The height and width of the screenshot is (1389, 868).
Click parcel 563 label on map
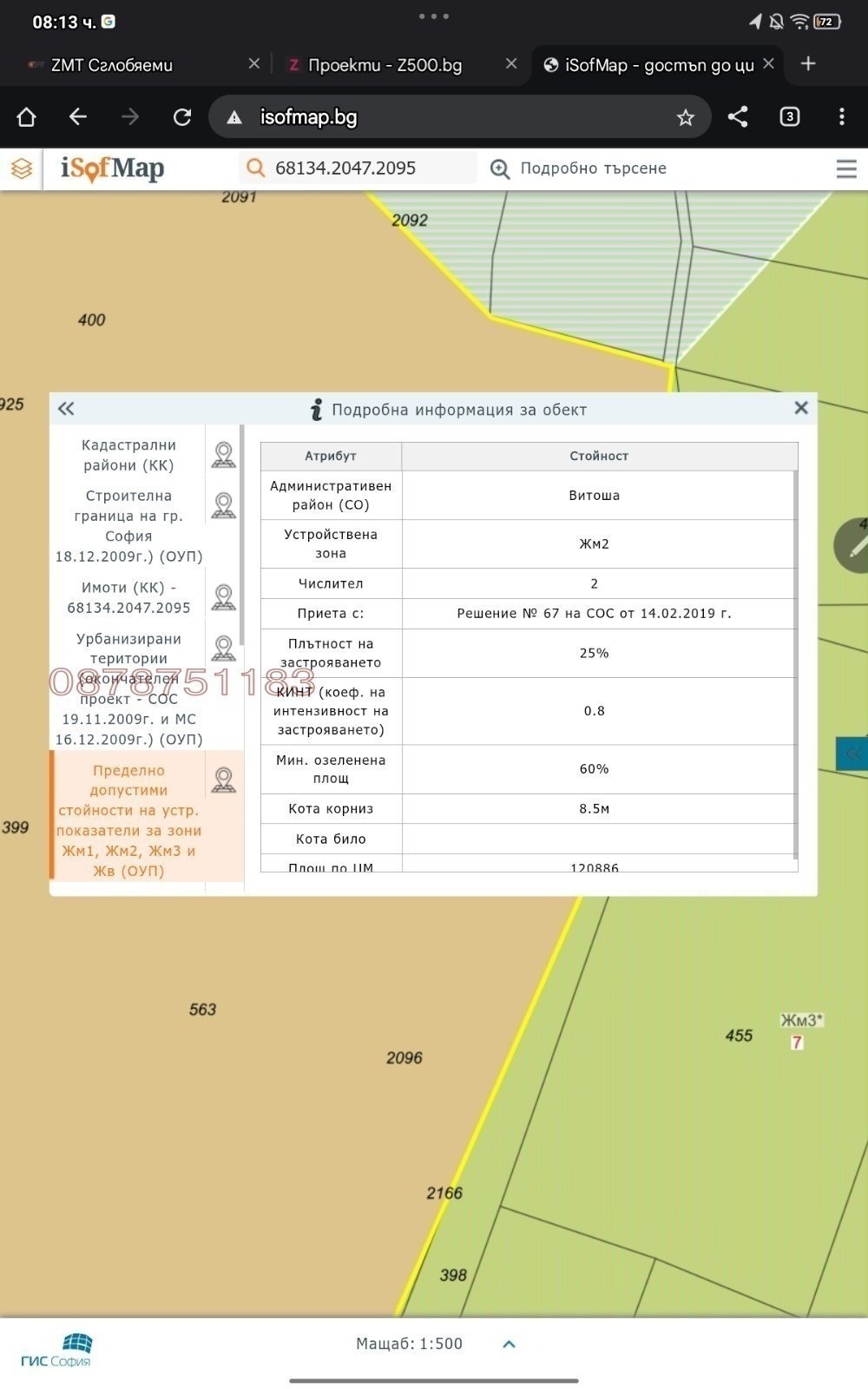click(x=202, y=1010)
